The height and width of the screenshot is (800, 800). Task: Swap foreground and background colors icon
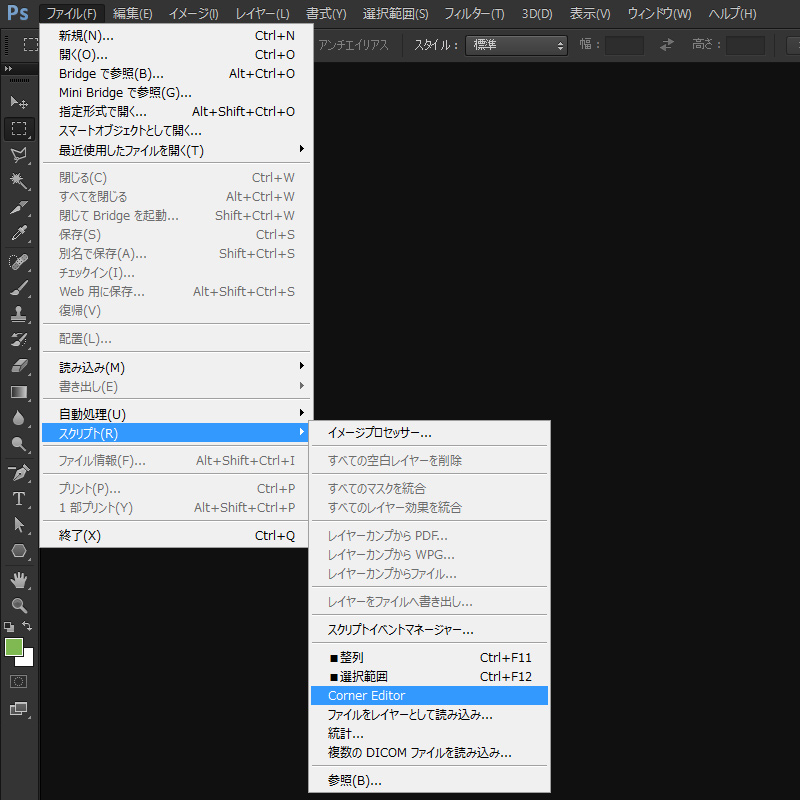pos(28,626)
